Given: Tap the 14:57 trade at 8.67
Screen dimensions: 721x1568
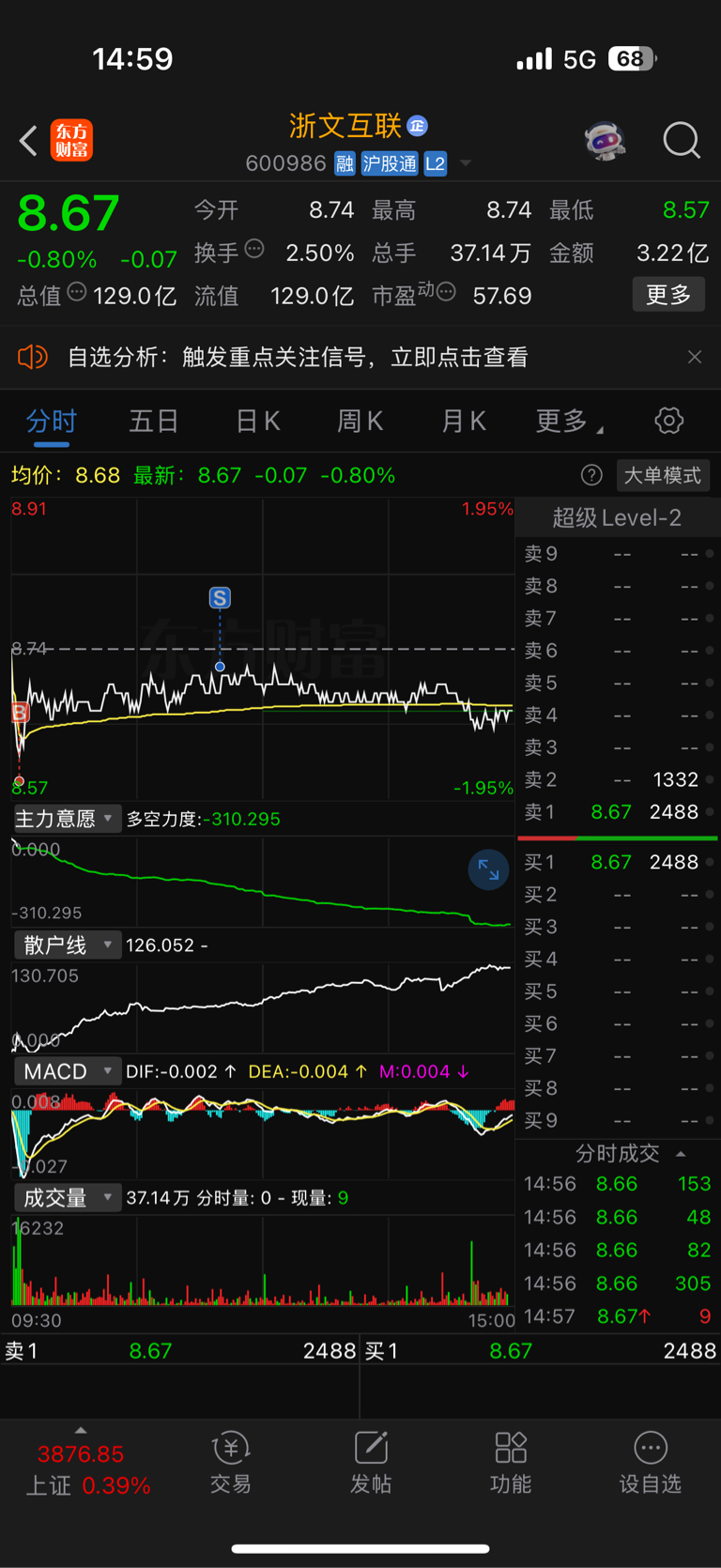Looking at the screenshot, I should tap(617, 1316).
